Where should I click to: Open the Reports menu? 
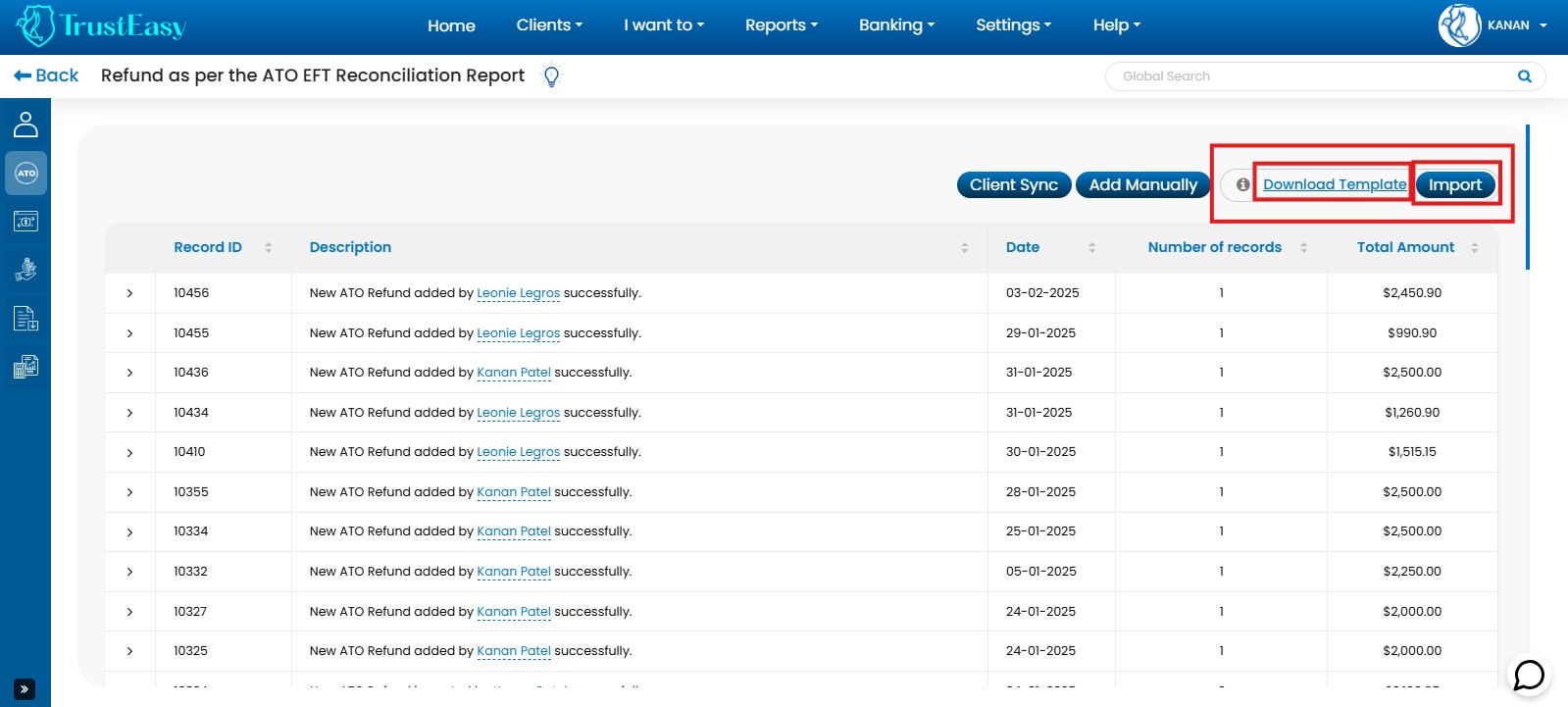tap(781, 25)
